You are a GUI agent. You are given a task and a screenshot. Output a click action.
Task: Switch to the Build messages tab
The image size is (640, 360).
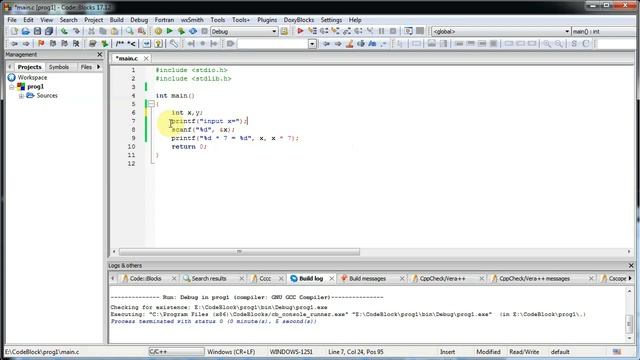367,278
